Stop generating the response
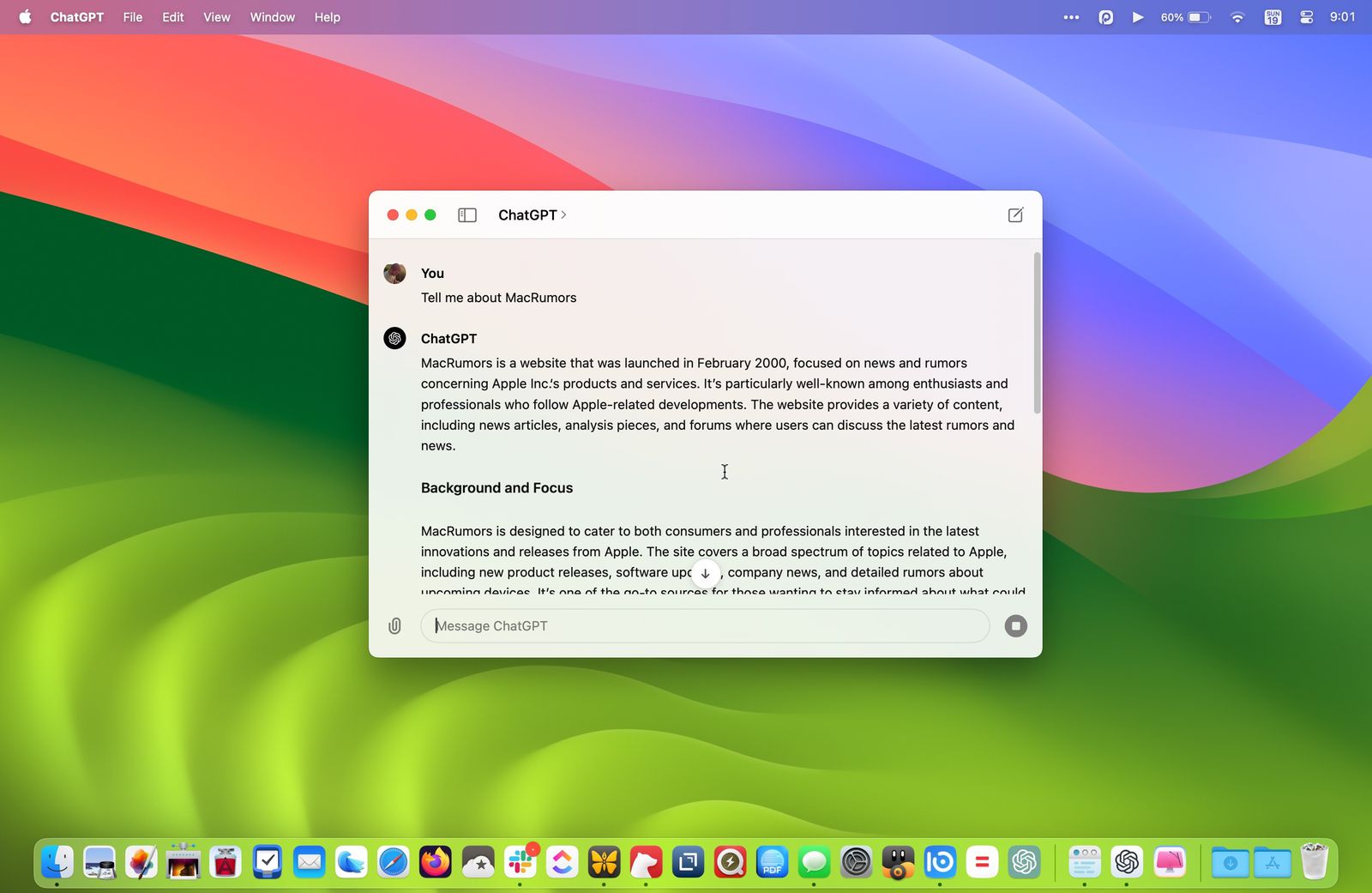The width and height of the screenshot is (1372, 893). [x=1015, y=626]
